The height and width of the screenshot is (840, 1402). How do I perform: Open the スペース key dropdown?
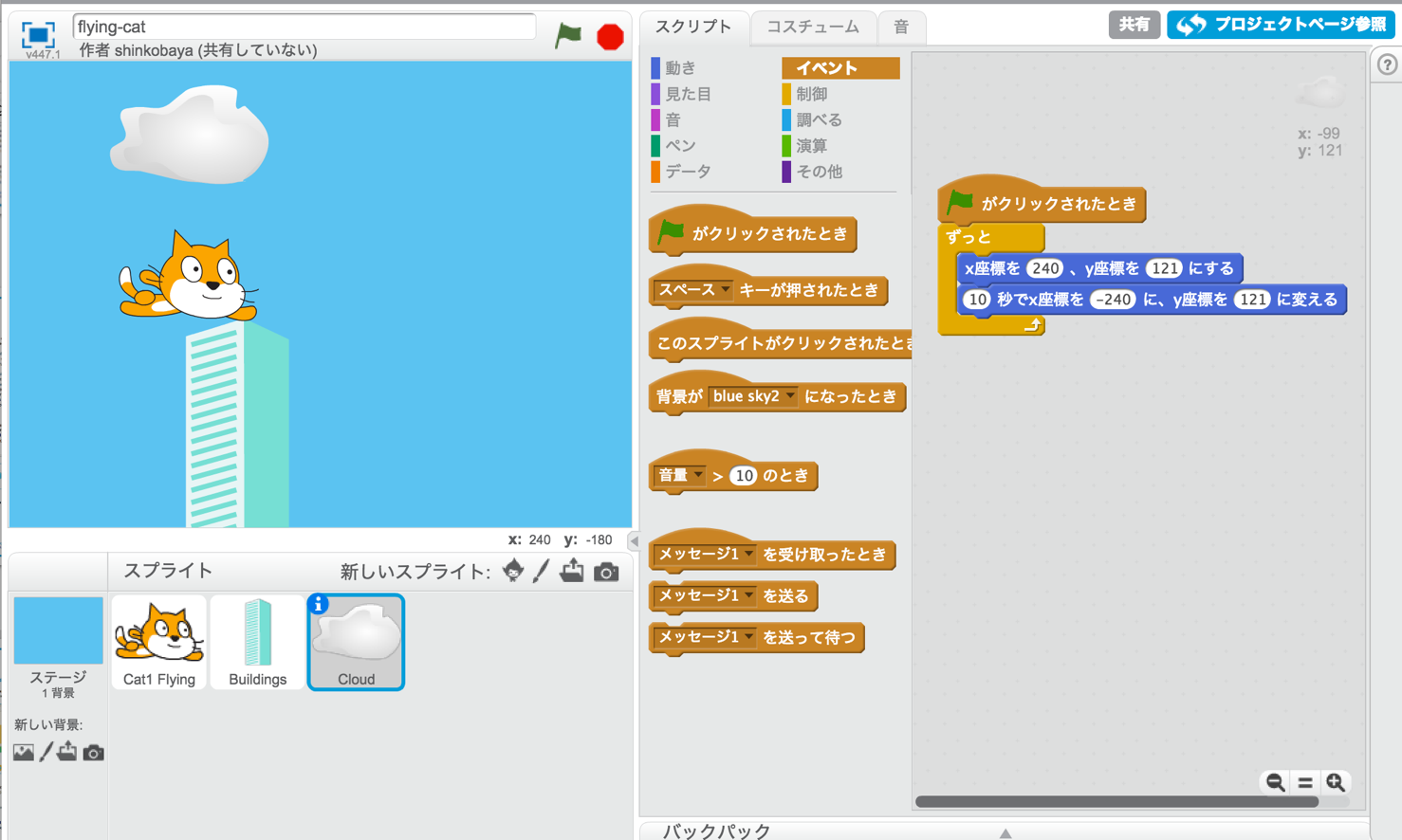(726, 290)
